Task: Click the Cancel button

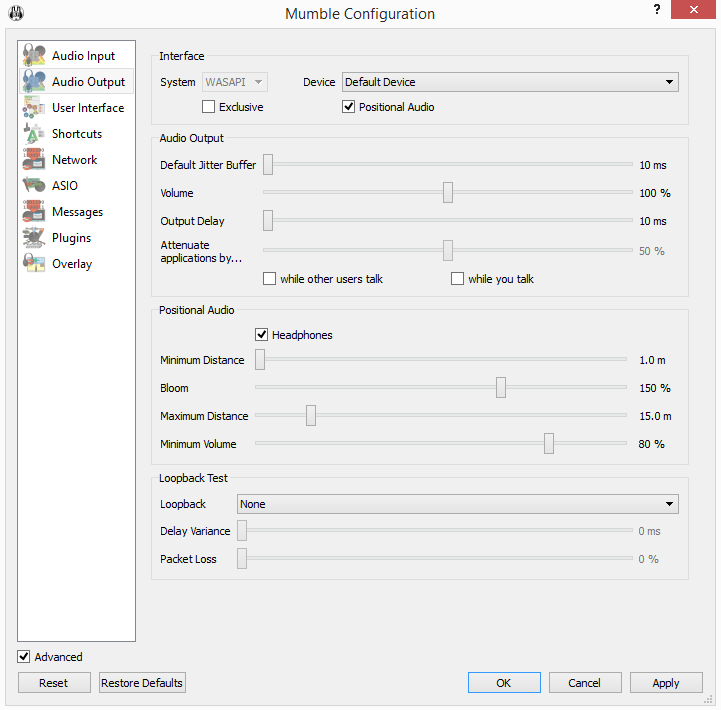Action: coord(585,683)
